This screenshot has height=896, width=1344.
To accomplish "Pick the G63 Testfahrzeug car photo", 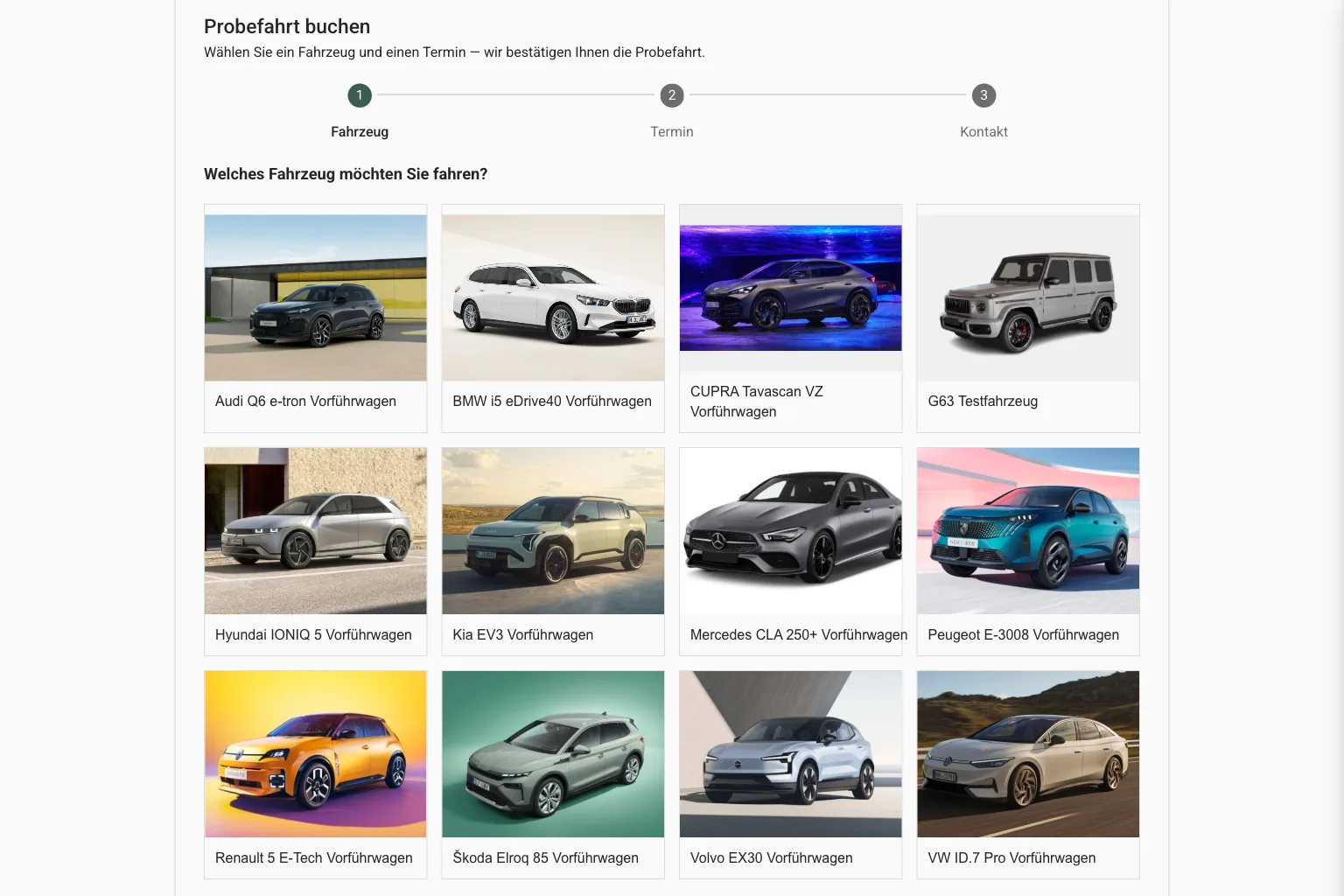I will coord(1028,297).
